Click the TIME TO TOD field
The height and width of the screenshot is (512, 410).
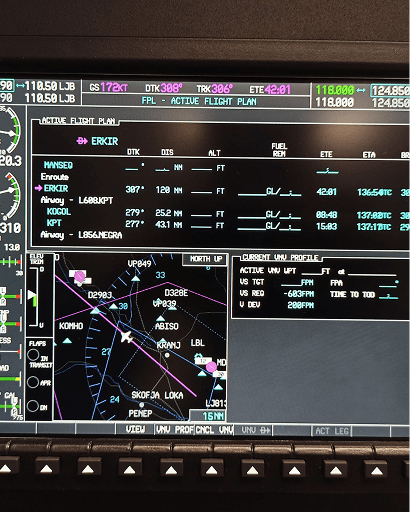(388, 295)
